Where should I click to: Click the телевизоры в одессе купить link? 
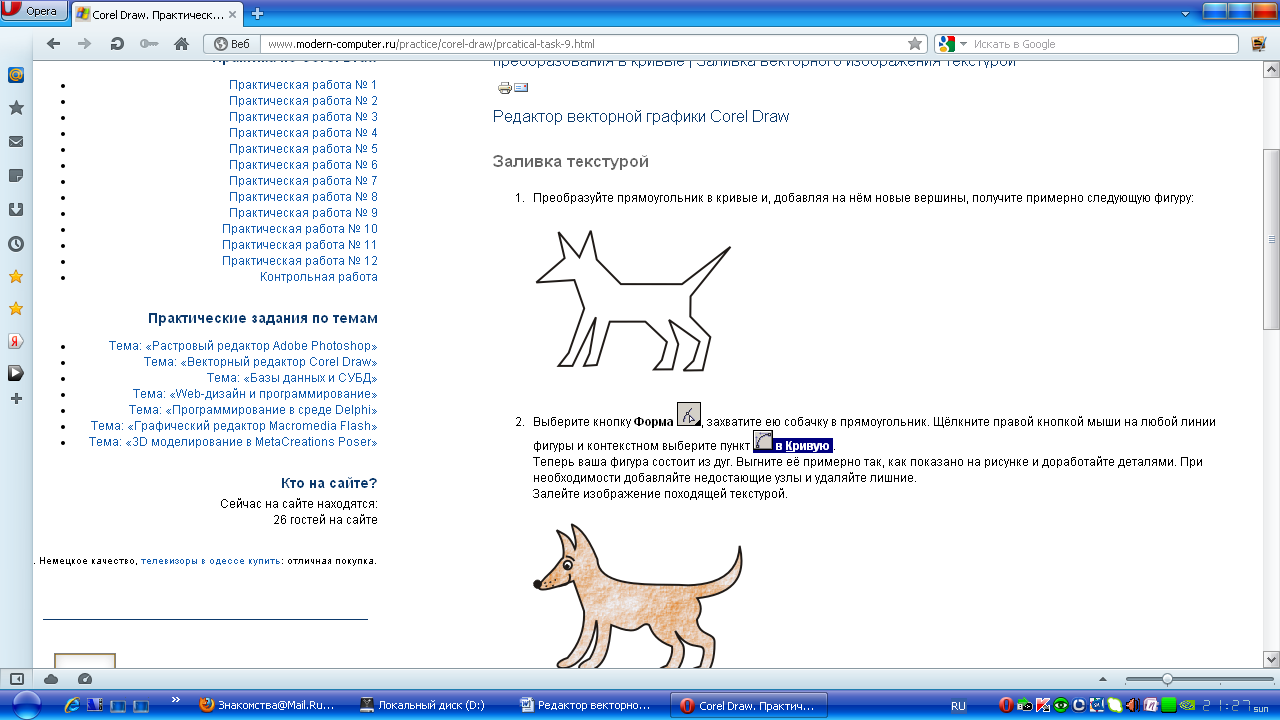[x=210, y=561]
